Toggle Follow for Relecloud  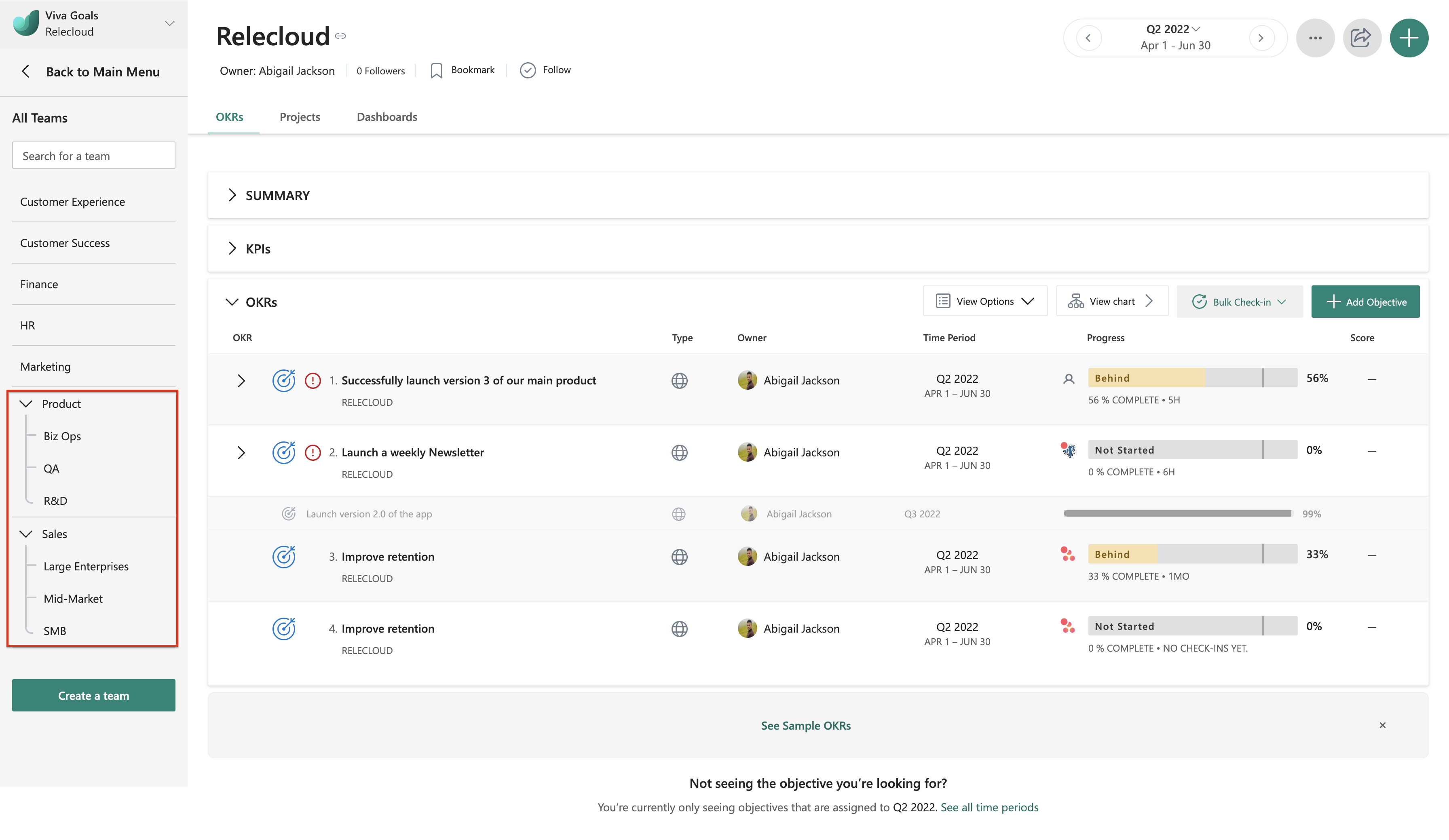[x=545, y=70]
